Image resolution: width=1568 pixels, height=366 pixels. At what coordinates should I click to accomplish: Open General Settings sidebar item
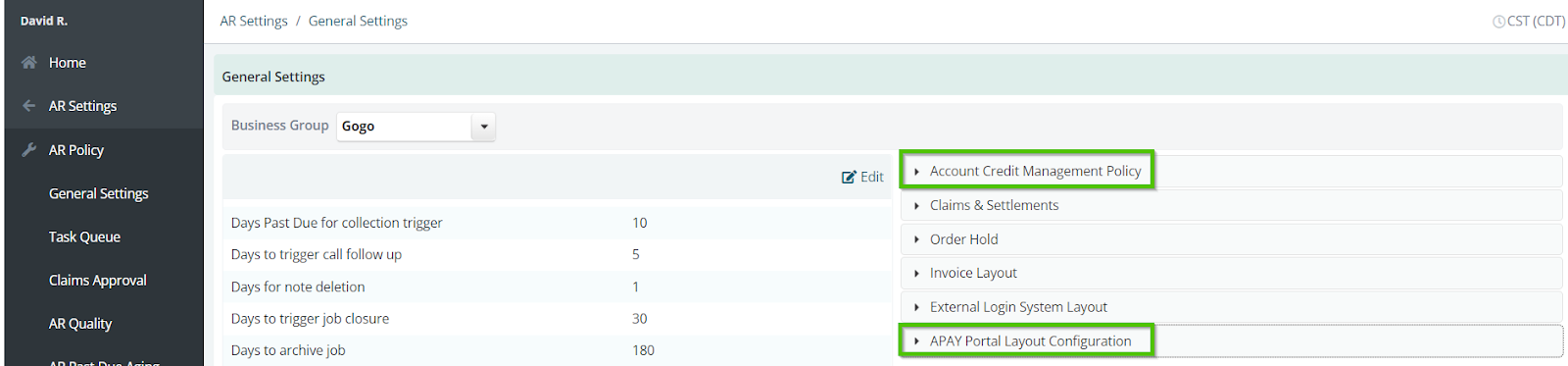99,193
